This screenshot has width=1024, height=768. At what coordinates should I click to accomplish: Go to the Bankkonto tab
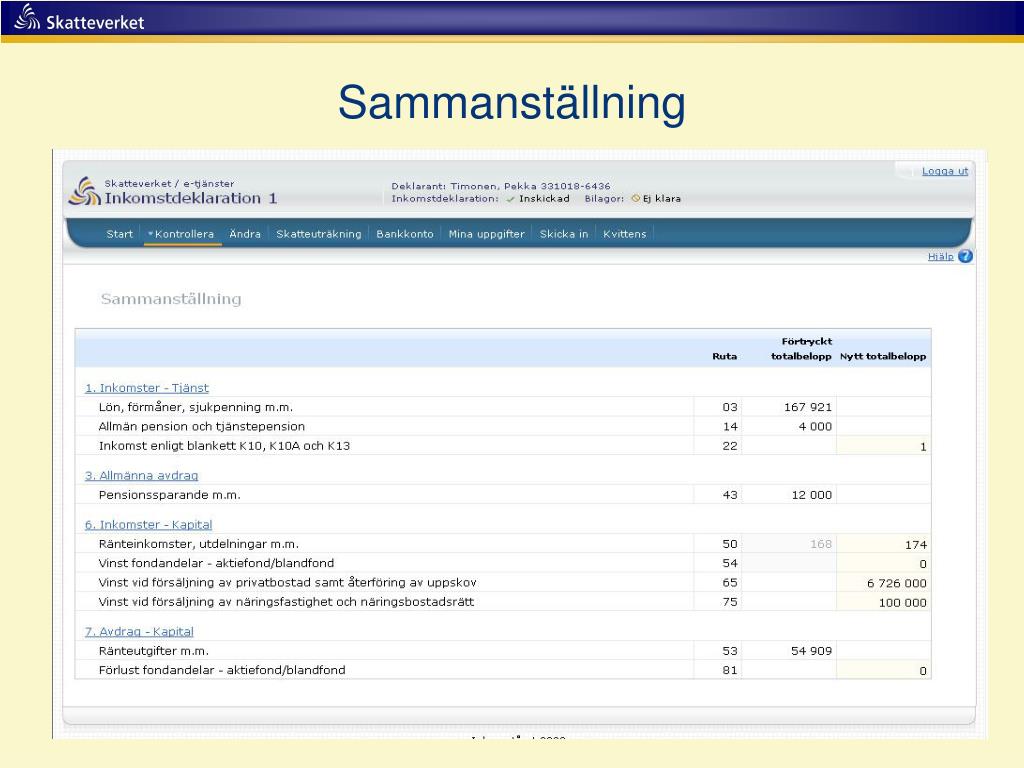point(405,234)
